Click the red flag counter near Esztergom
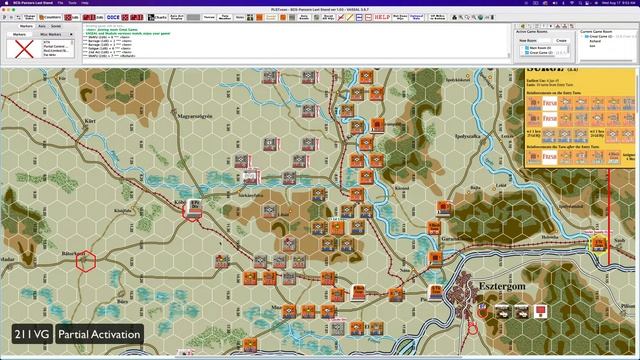Image resolution: width=640 pixels, height=360 pixels. click(541, 312)
